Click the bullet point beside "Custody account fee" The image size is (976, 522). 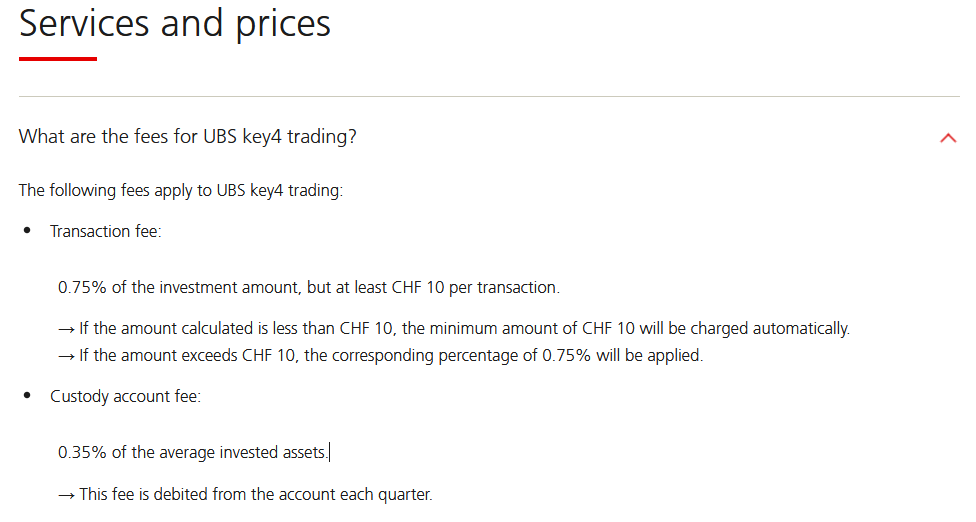27,396
